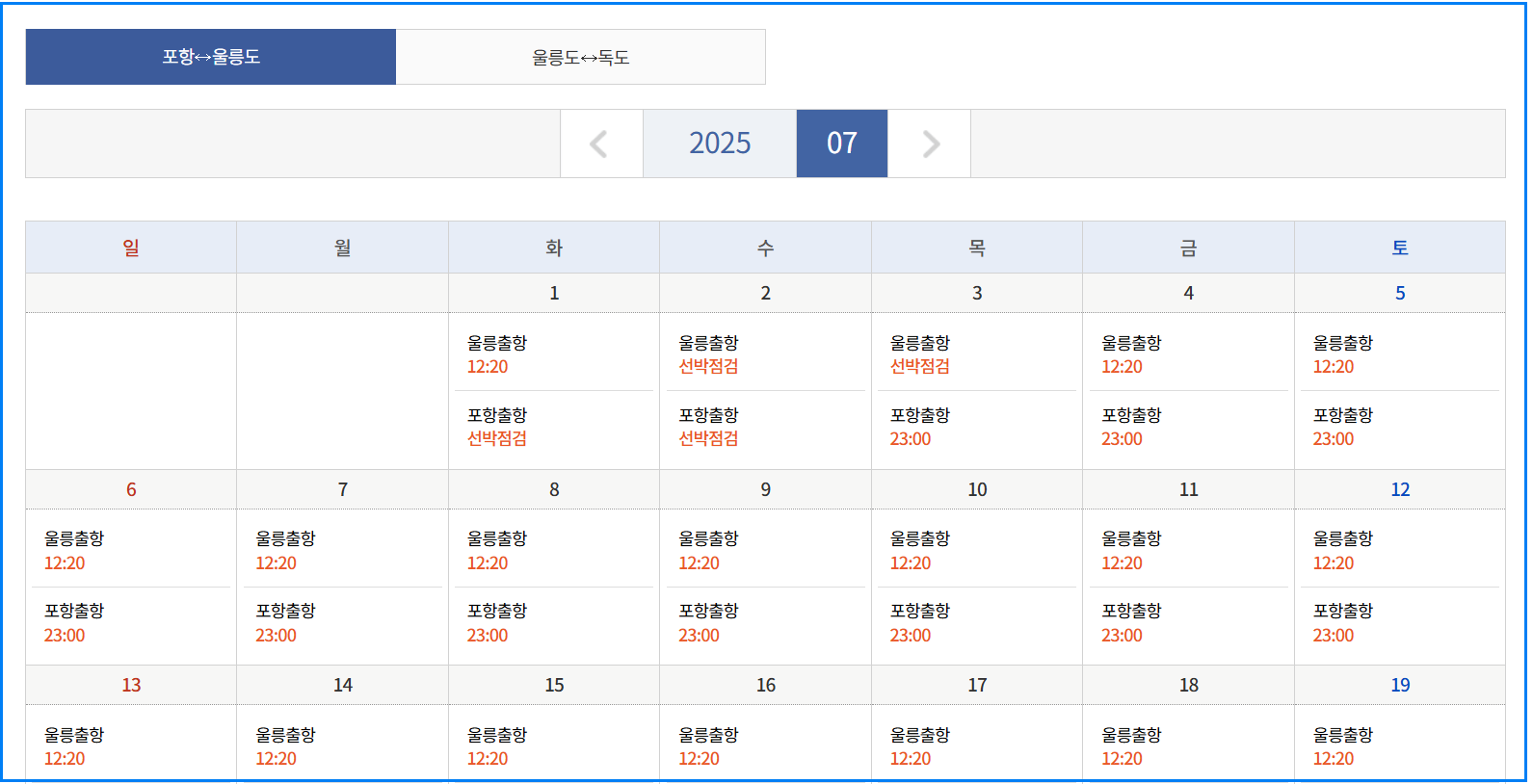Image resolution: width=1533 pixels, height=784 pixels.
Task: Select date 8 in the calendar
Action: click(554, 489)
